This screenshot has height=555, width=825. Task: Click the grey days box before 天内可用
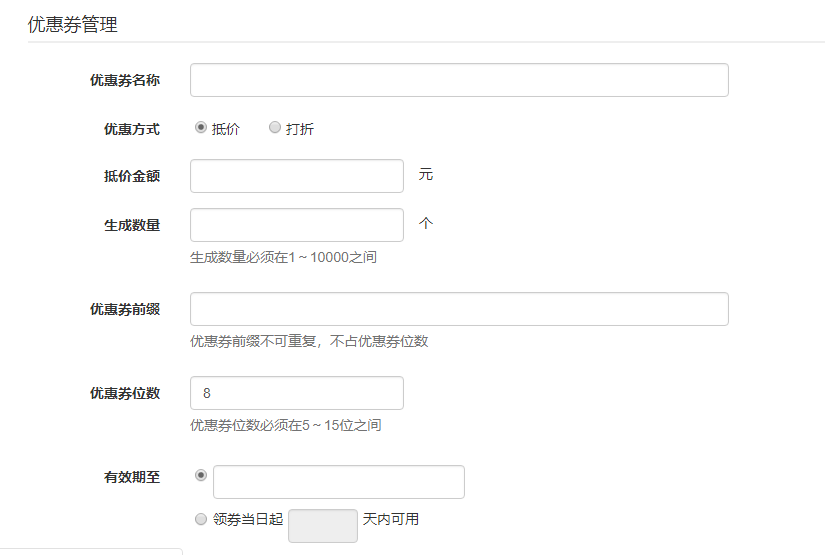coord(322,526)
